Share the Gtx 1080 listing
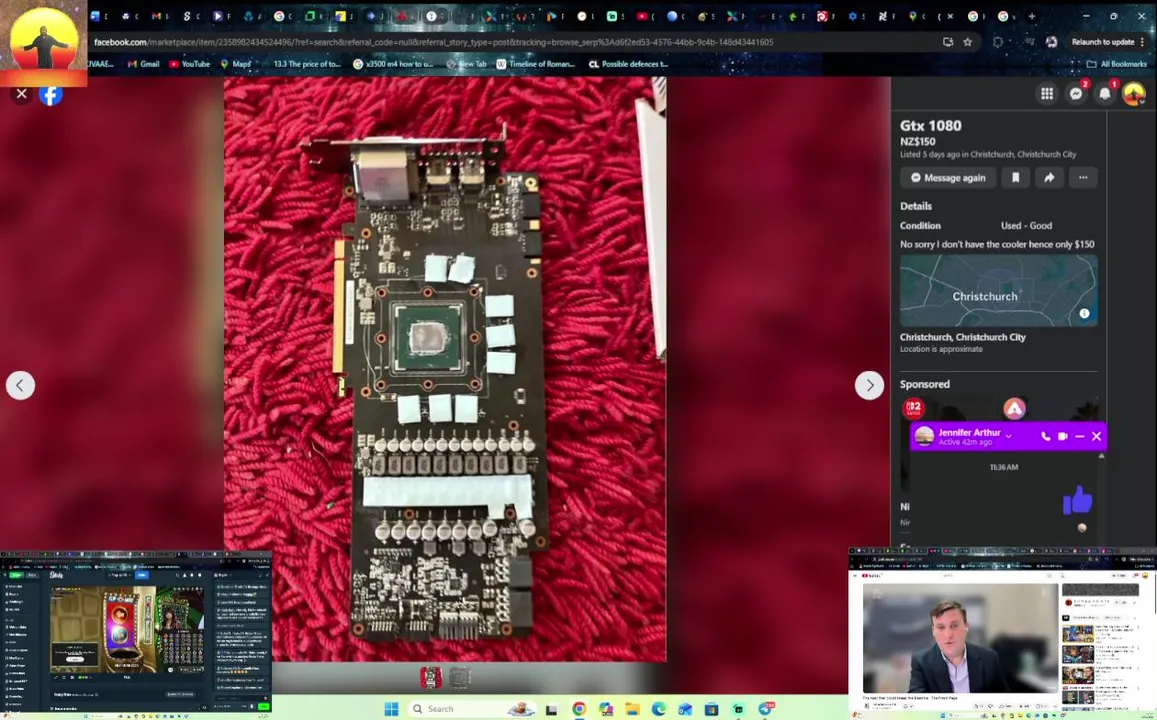Viewport: 1157px width, 720px height. coord(1049,178)
